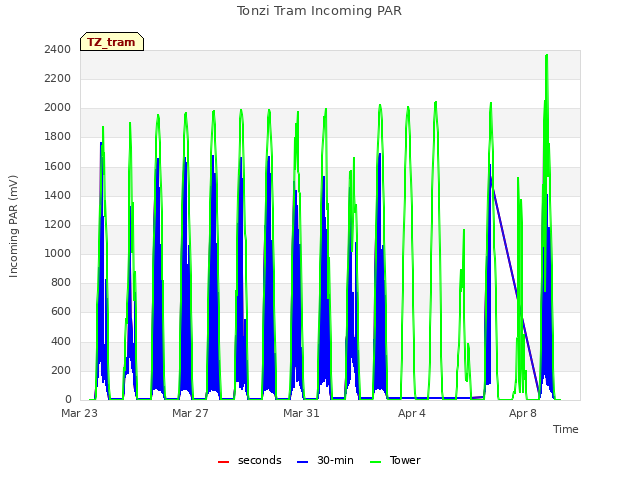640x480 pixels.
Task: Click the tallest green Tower peak near 2400
Action: 547,56
